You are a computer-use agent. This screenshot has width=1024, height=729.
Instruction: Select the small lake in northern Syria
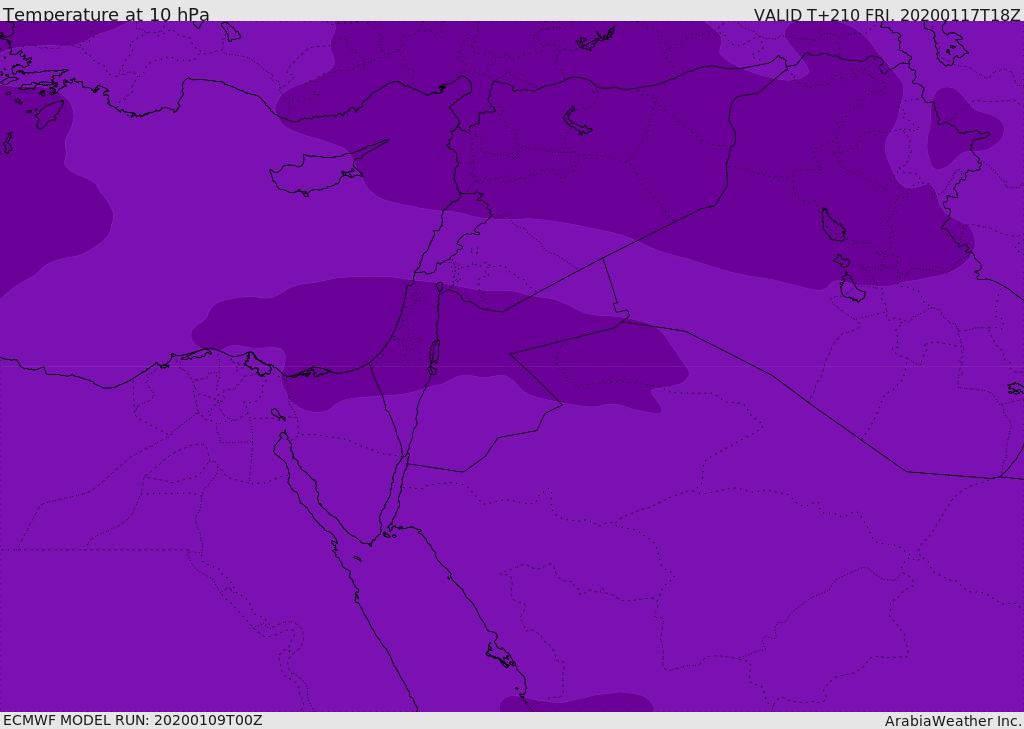(x=578, y=121)
